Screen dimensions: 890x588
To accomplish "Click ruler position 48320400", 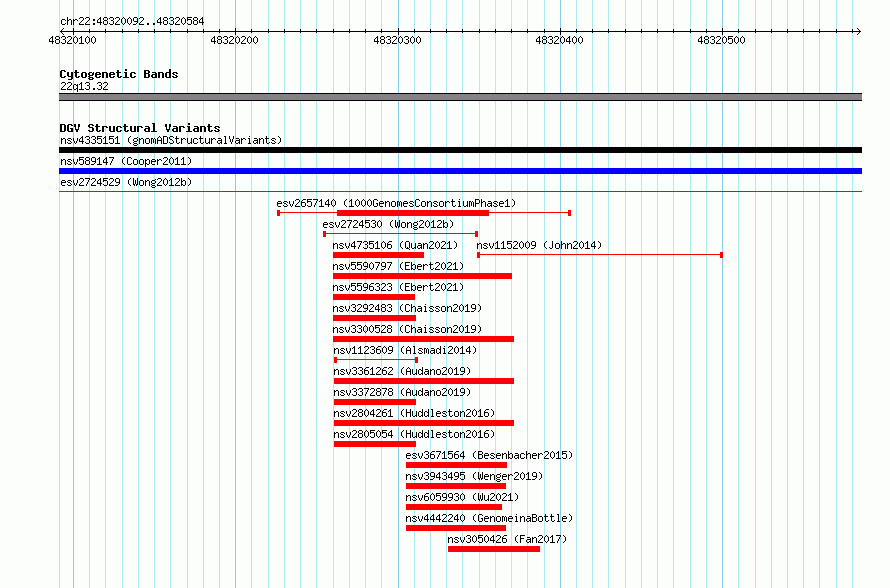I will pos(559,40).
